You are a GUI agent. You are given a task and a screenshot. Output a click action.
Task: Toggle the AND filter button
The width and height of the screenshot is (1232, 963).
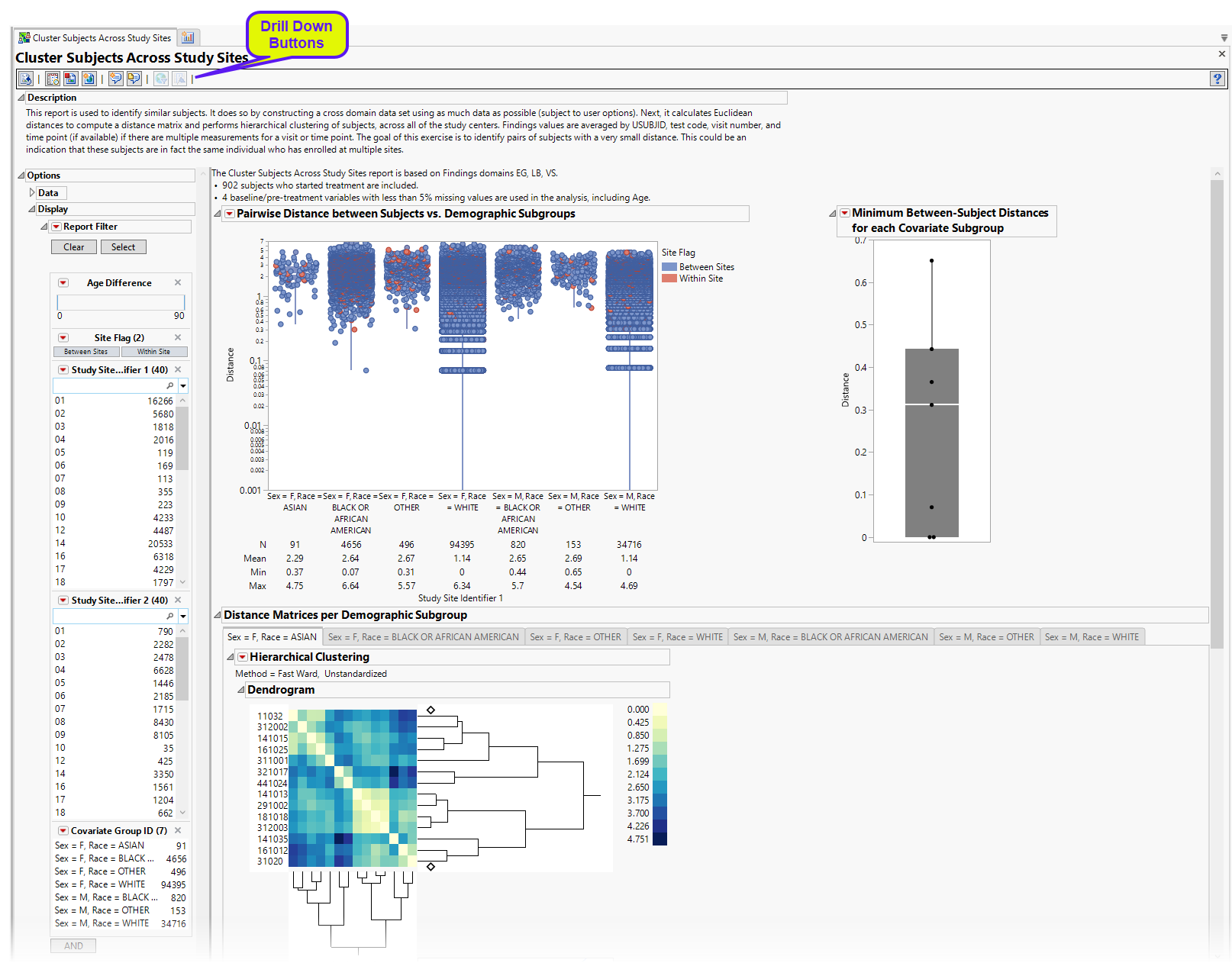point(73,945)
